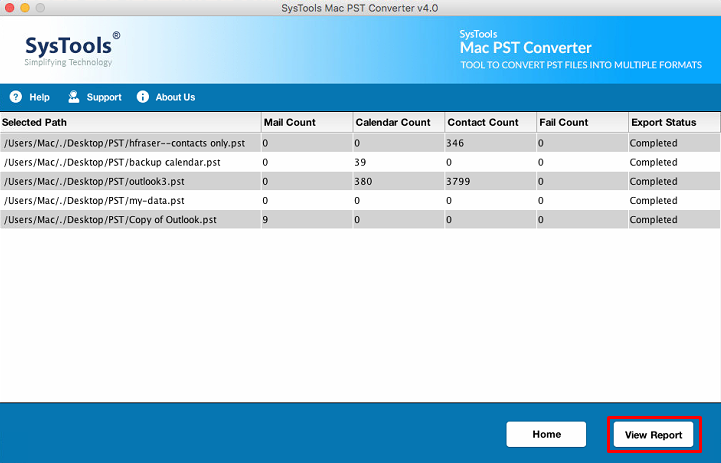This screenshot has width=721, height=463.
Task: Click the Home button
Action: coord(546,434)
